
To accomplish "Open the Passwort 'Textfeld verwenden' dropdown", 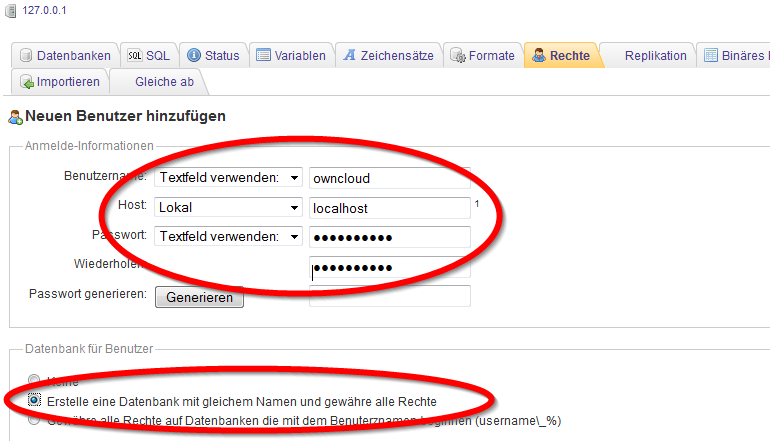I will pos(228,237).
